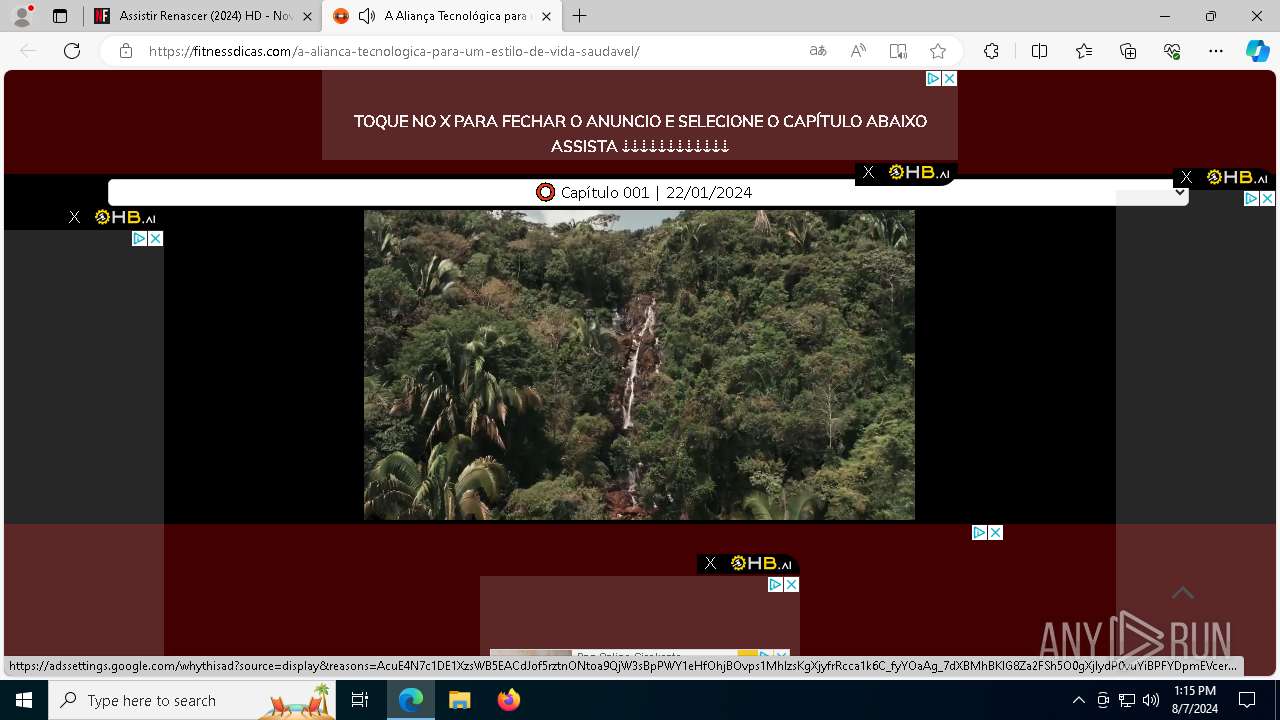Go back with the back arrow
Image resolution: width=1280 pixels, height=720 pixels.
(28, 51)
